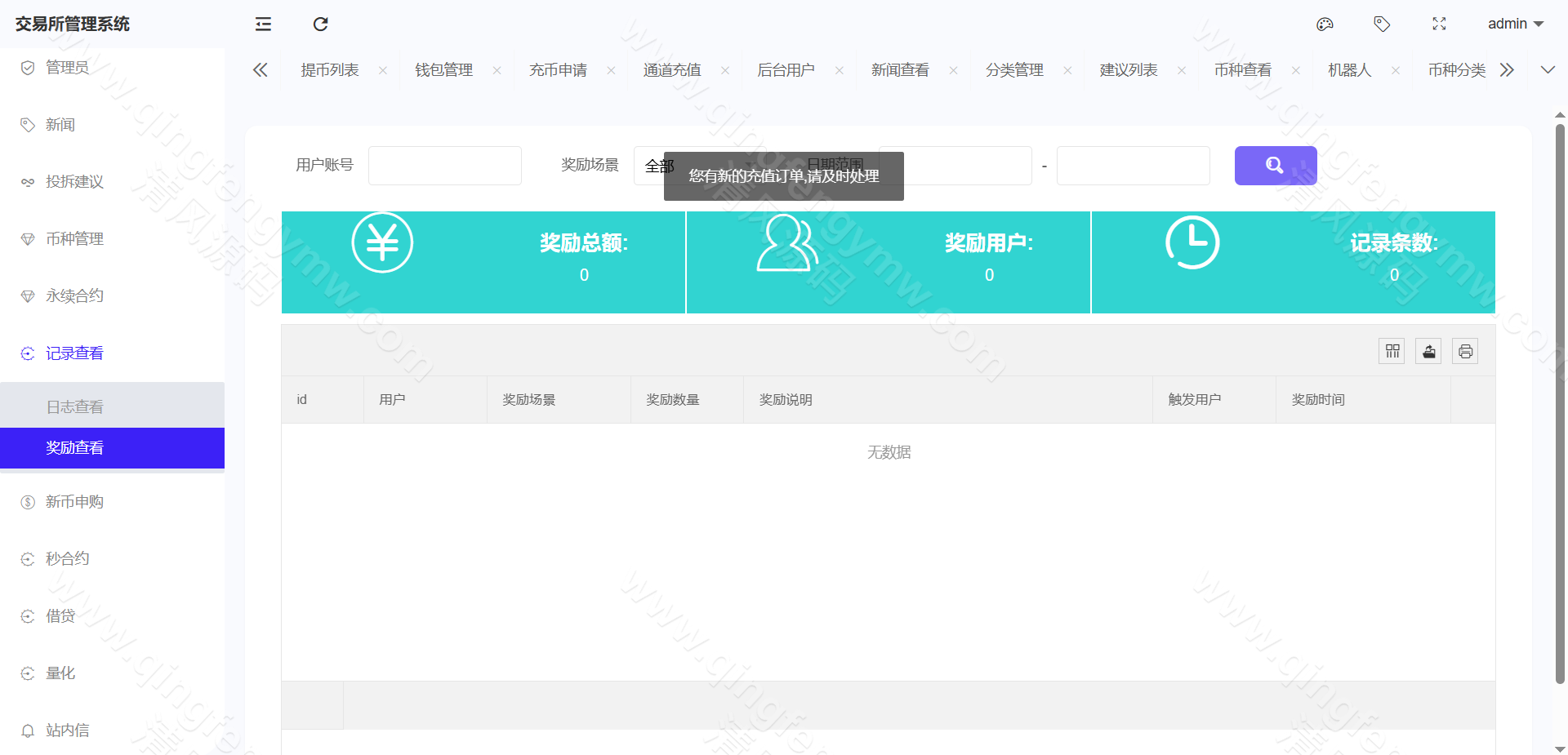Close the 分类管理 tab

pyautogui.click(x=1067, y=69)
